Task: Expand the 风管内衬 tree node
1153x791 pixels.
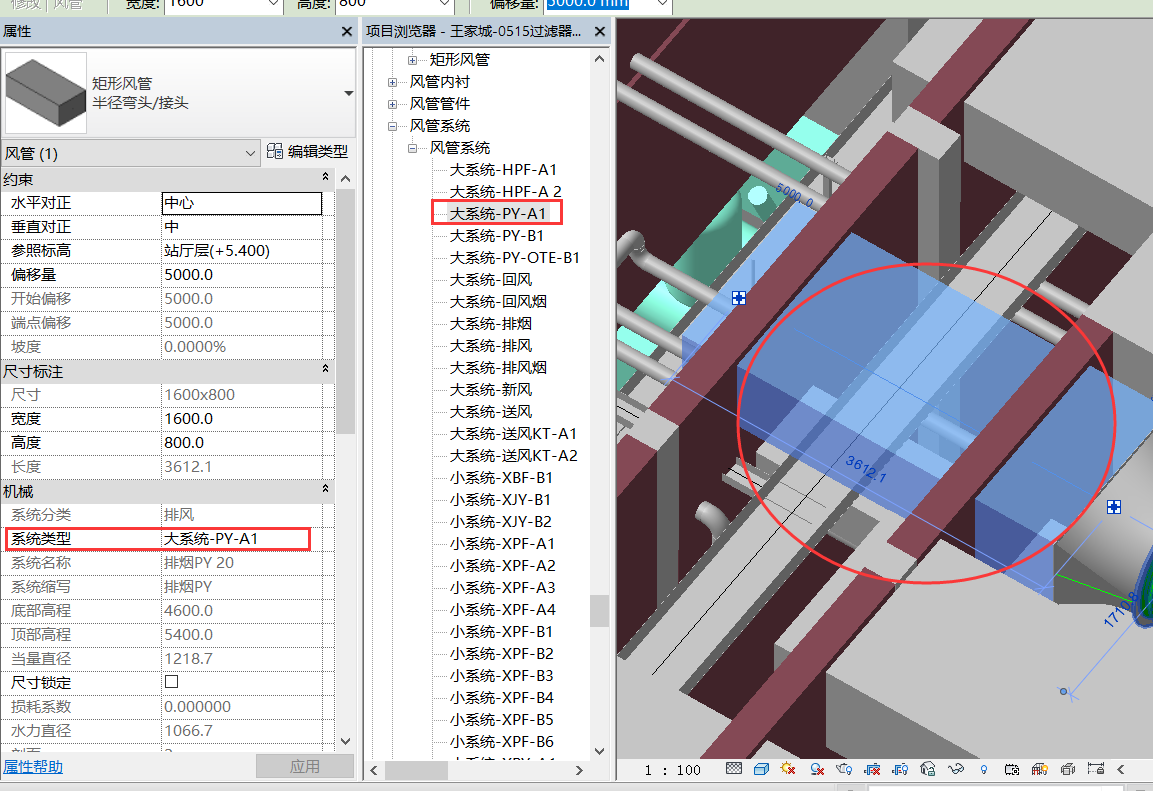Action: [393, 82]
